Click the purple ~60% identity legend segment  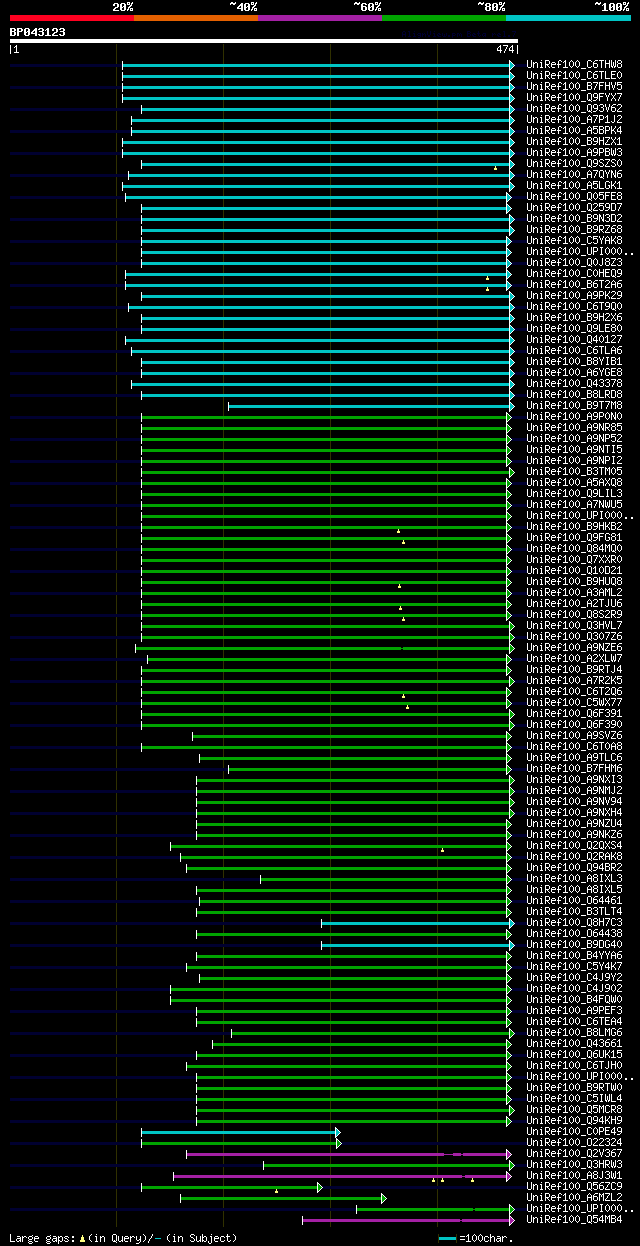tap(319, 18)
